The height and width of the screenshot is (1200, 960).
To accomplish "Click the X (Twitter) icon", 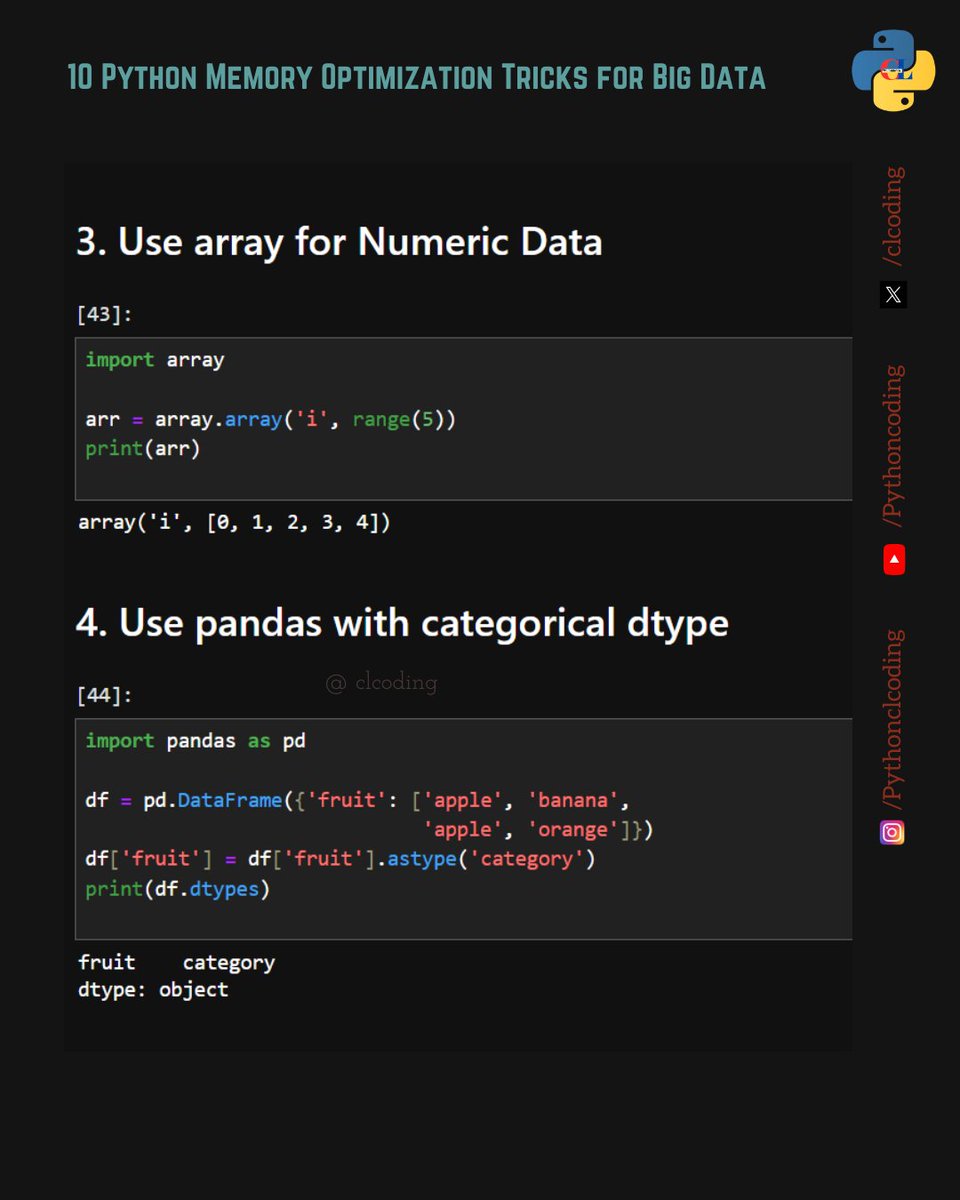I will (x=893, y=295).
